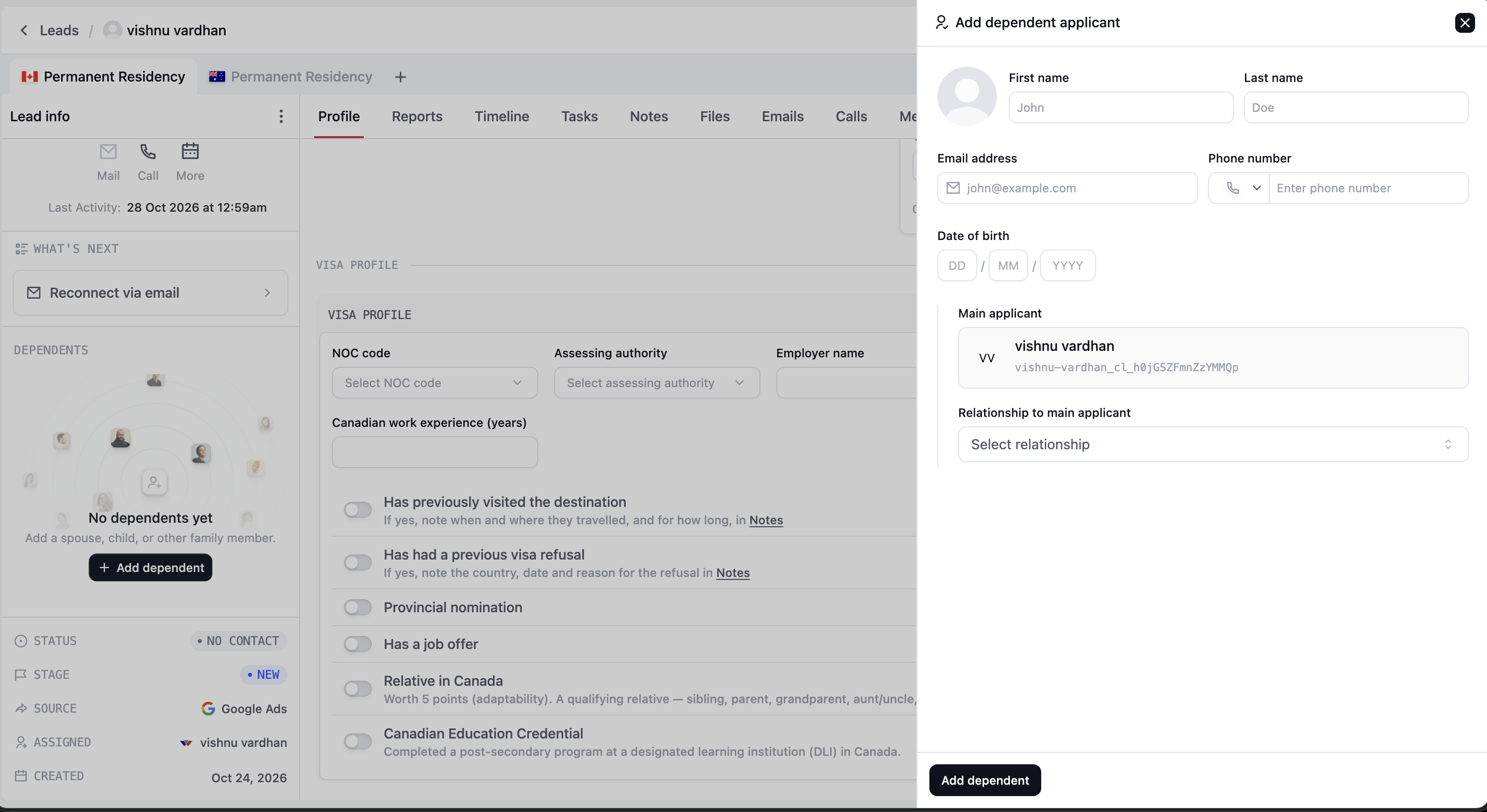Click the NO CONTACT status badge
Viewport: 1487px width, 812px height.
click(x=239, y=641)
